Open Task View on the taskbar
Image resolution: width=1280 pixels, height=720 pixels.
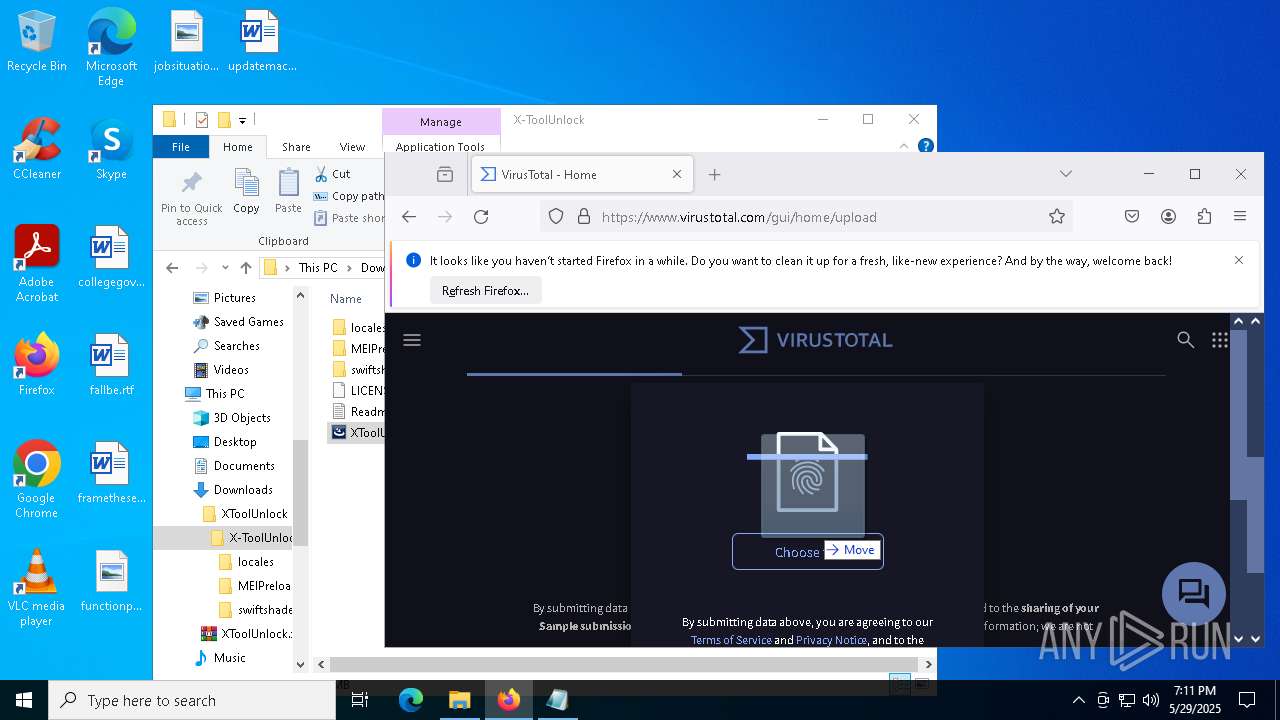pos(360,700)
